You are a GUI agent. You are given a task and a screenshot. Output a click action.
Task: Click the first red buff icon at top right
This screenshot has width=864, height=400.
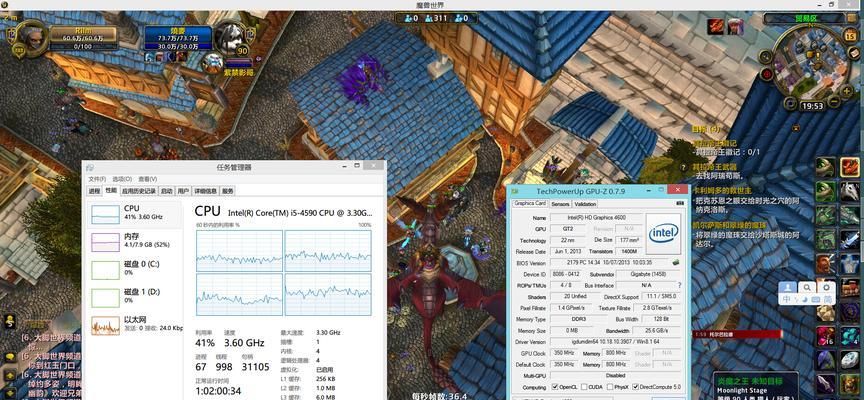pyautogui.click(x=716, y=26)
